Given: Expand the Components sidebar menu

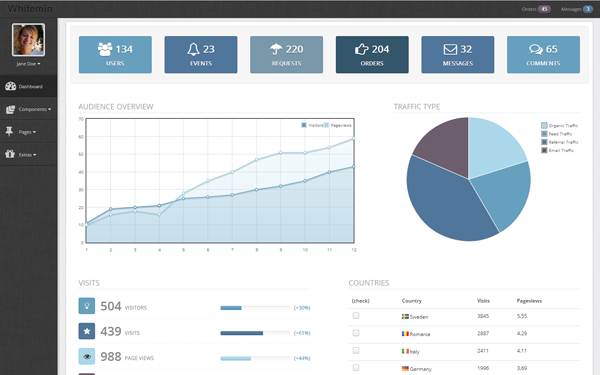Looking at the screenshot, I should pos(29,109).
